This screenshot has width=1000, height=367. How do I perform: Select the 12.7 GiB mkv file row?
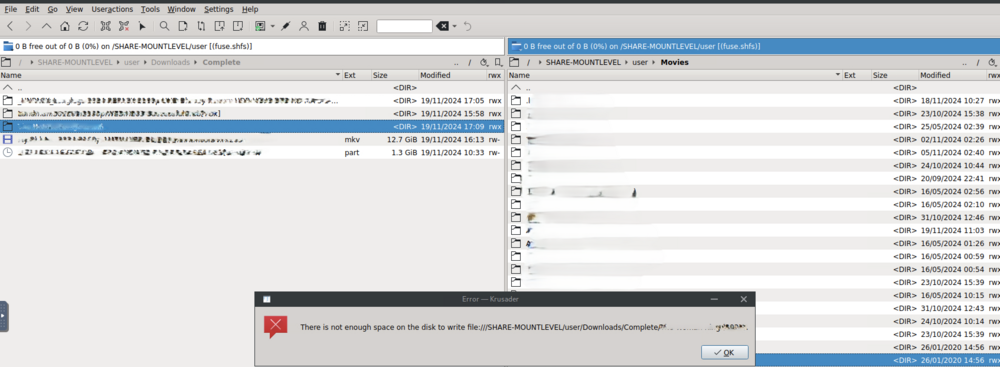click(x=252, y=139)
